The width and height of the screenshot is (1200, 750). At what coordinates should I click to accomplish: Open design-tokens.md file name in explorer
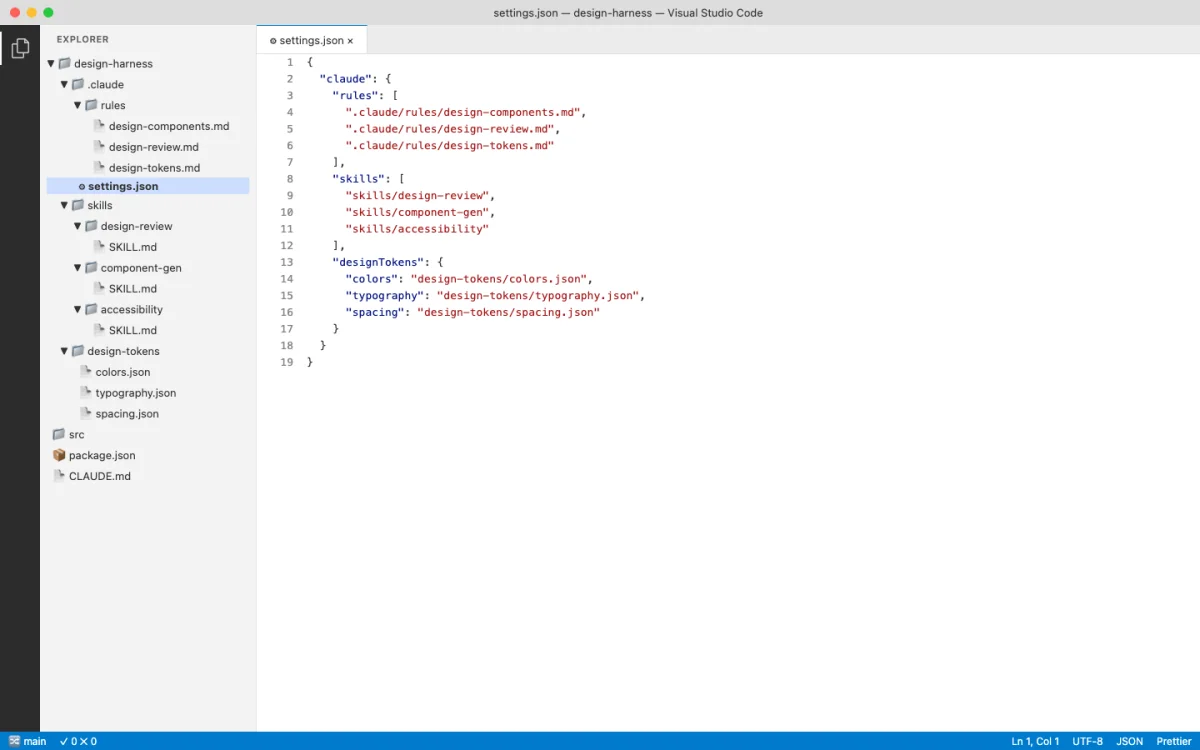pos(155,168)
